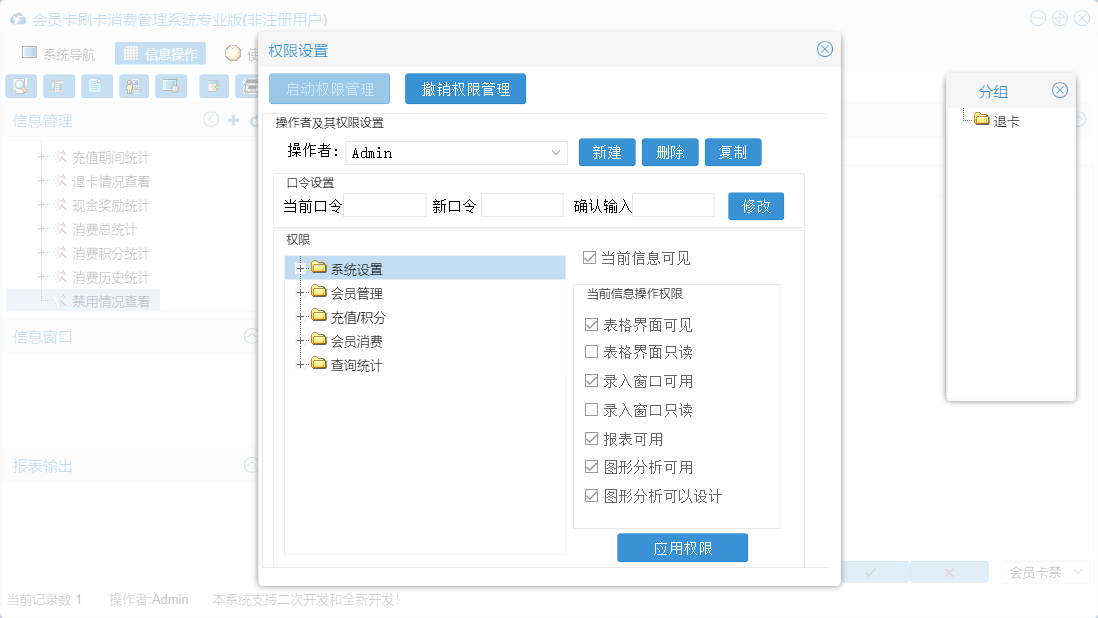Expand the 会员管理 tree node
Image resolution: width=1098 pixels, height=618 pixels.
tap(300, 293)
